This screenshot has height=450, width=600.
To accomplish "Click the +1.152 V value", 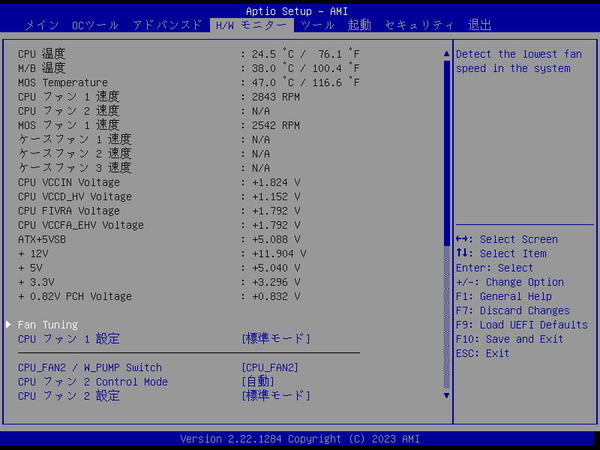I will [x=276, y=197].
